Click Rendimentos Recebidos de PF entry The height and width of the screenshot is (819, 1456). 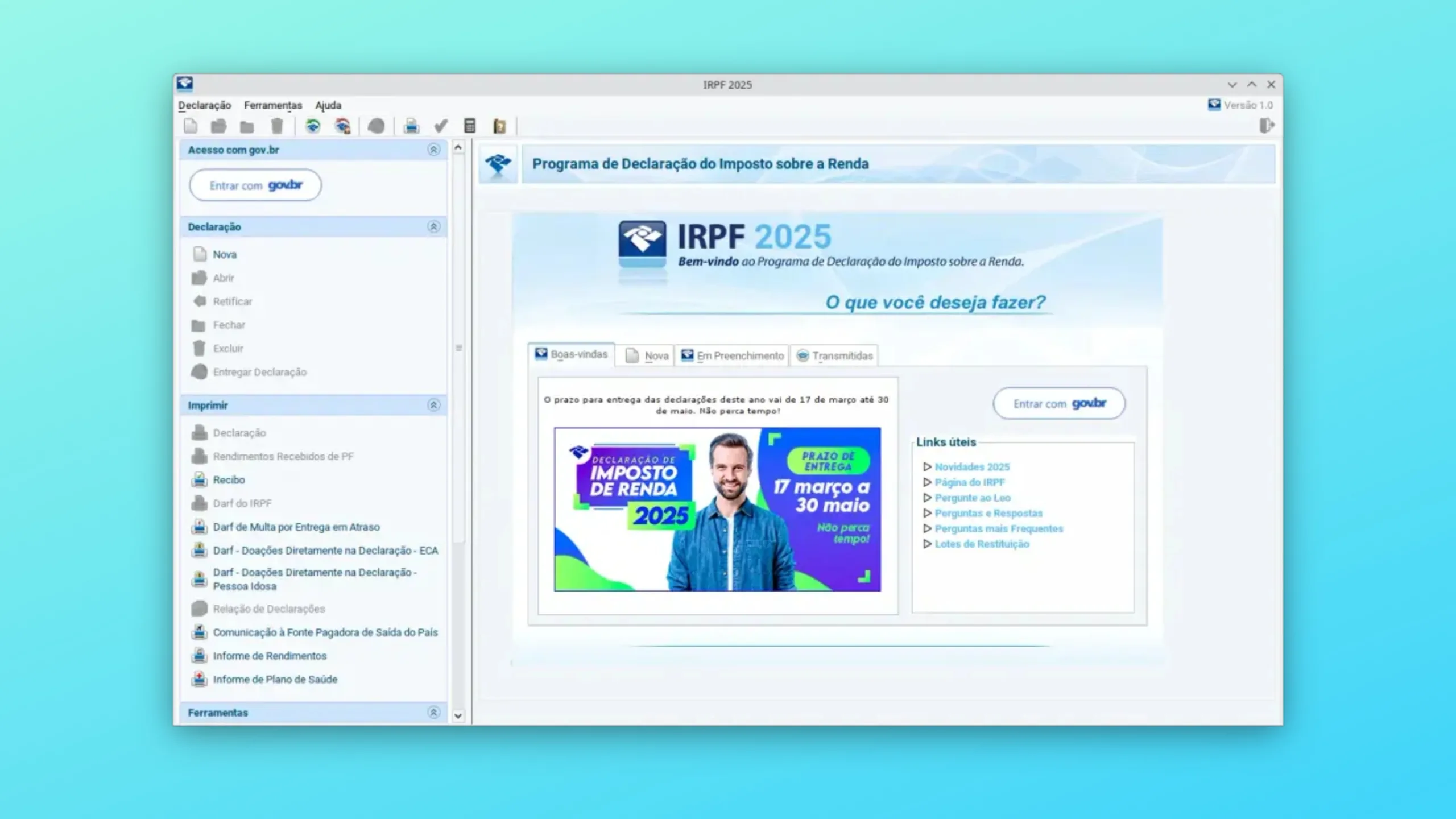pyautogui.click(x=283, y=456)
